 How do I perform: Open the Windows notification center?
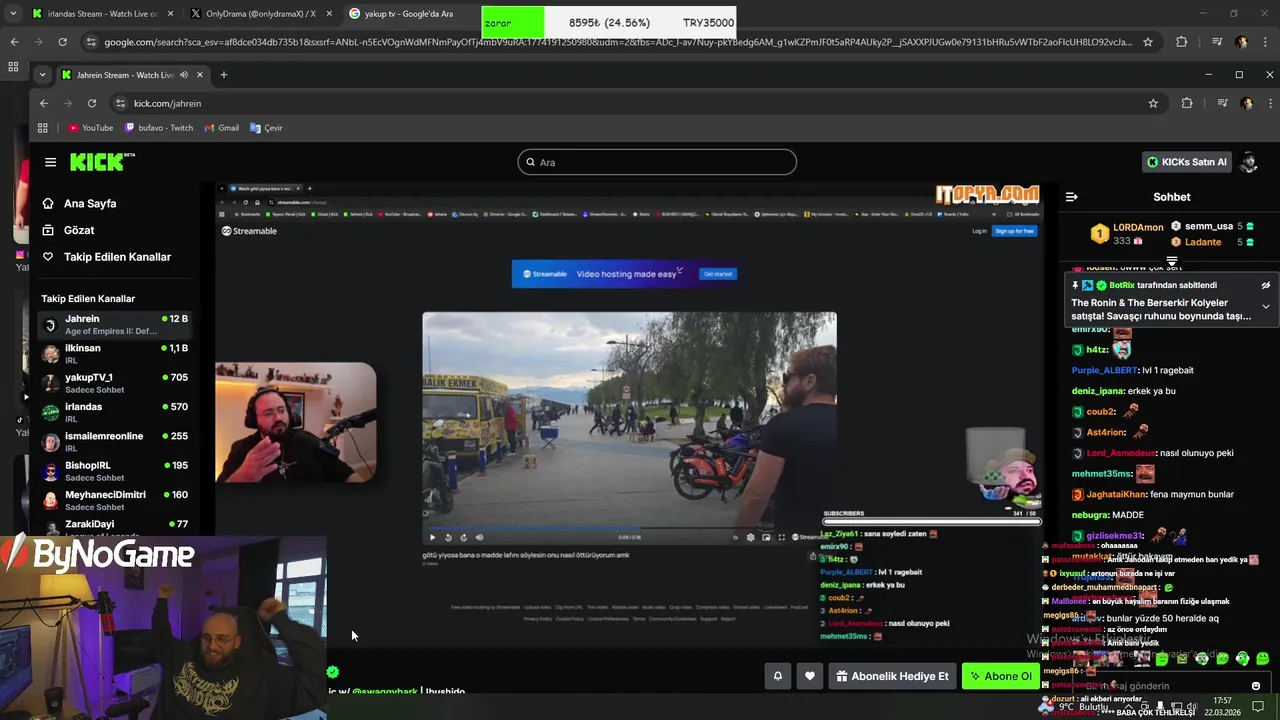(1258, 706)
